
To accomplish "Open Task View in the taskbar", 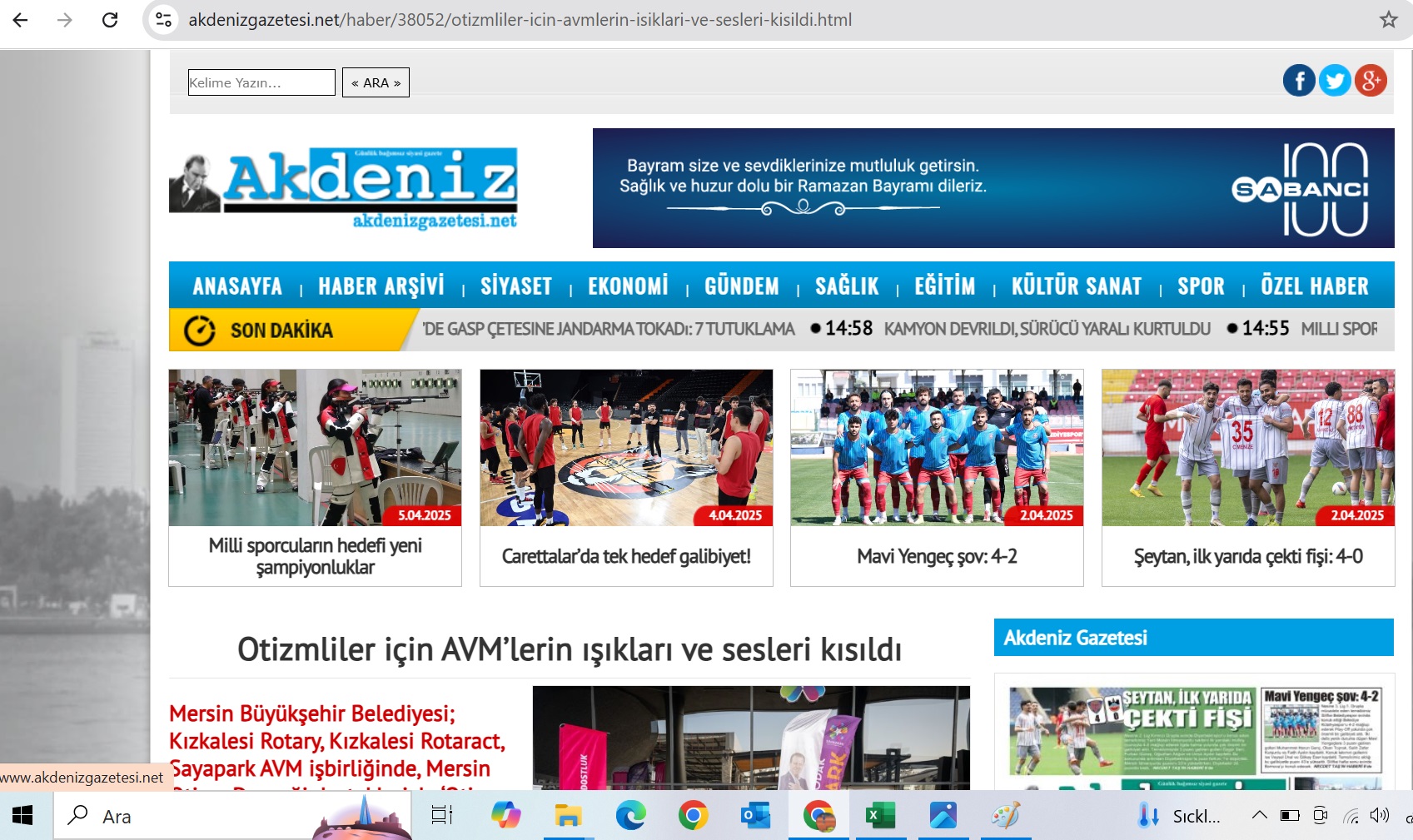I will [x=441, y=816].
